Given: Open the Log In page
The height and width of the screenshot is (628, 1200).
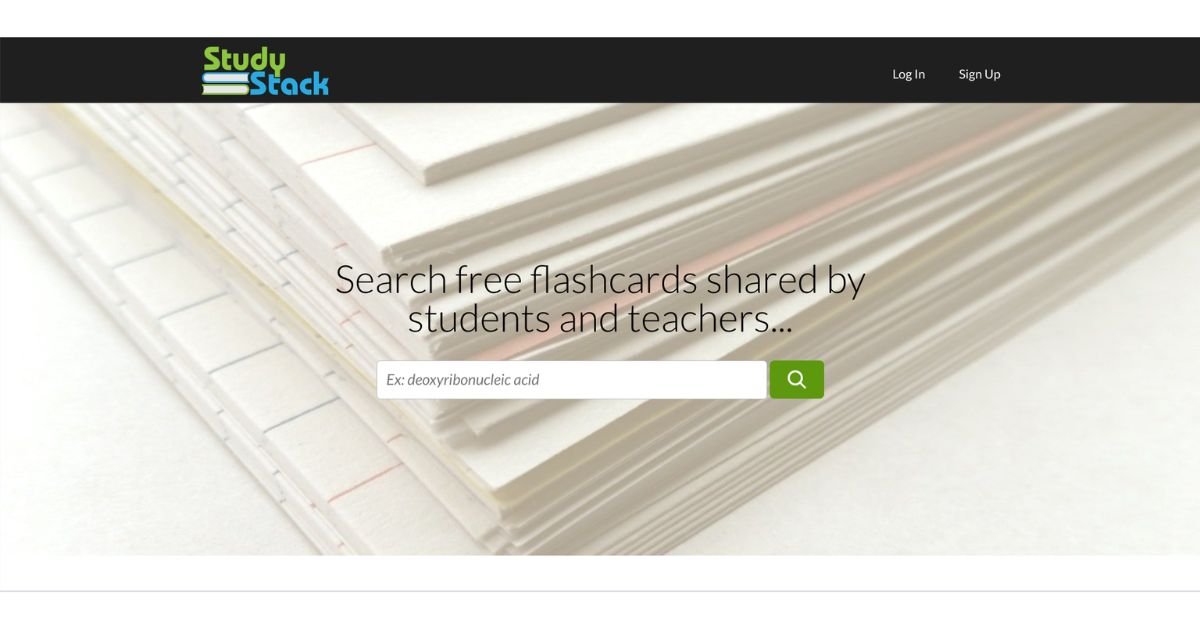Looking at the screenshot, I should tap(909, 74).
